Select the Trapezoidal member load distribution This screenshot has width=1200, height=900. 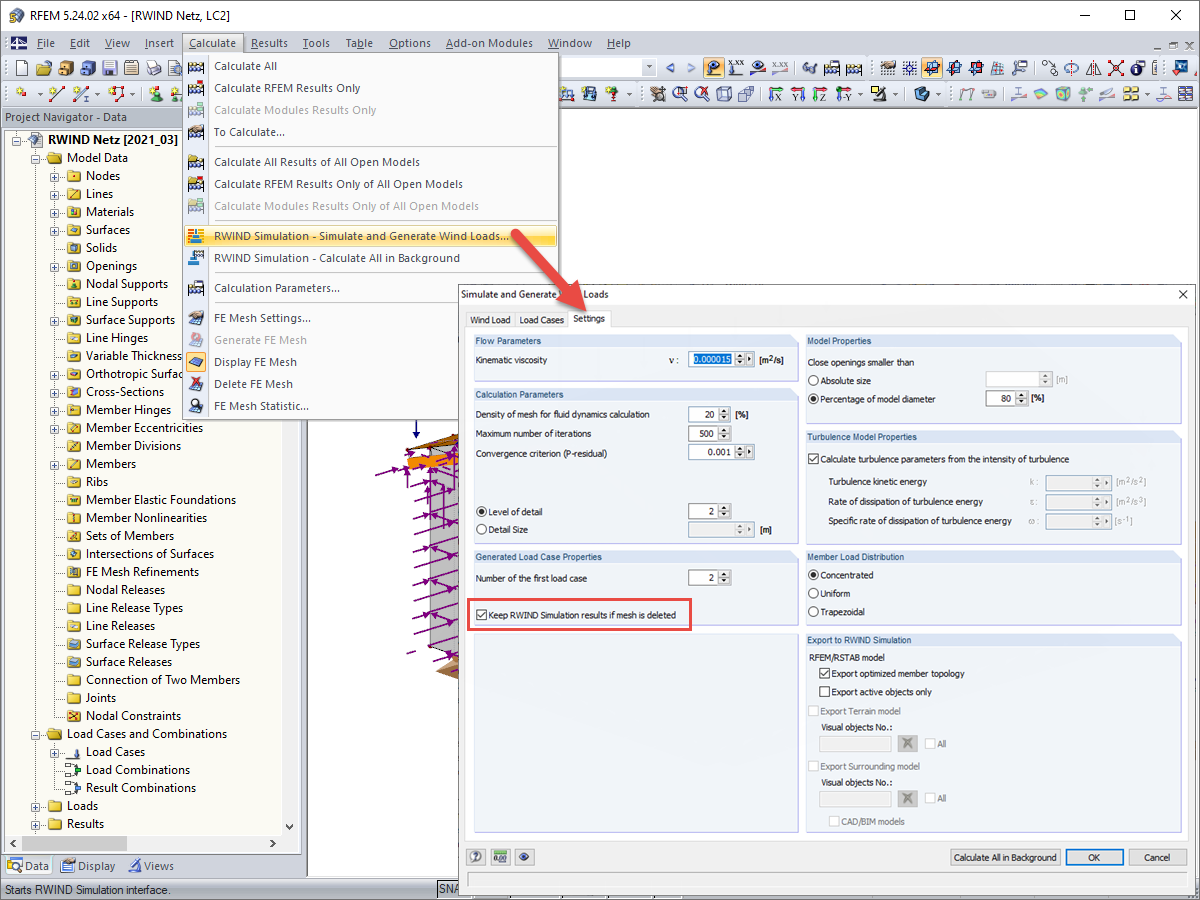(x=813, y=611)
